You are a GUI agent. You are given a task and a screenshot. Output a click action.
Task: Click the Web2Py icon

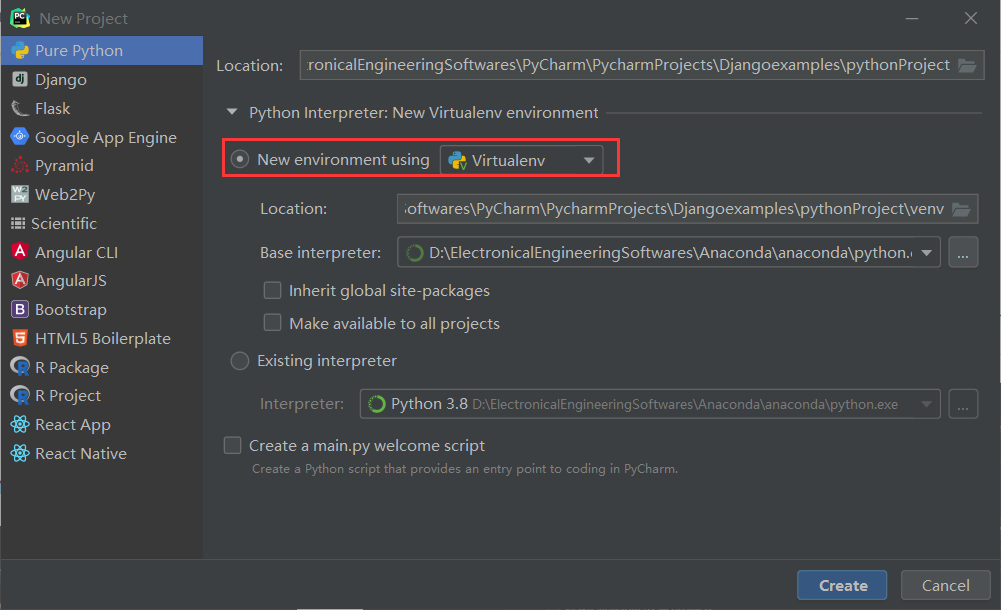(20, 194)
